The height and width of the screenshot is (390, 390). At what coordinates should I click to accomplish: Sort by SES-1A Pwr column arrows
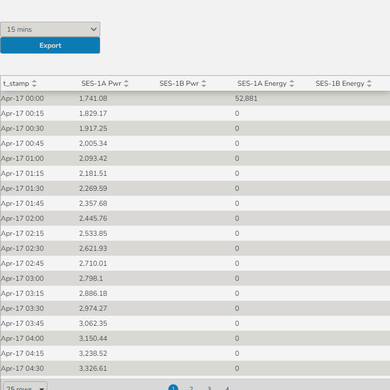126,83
